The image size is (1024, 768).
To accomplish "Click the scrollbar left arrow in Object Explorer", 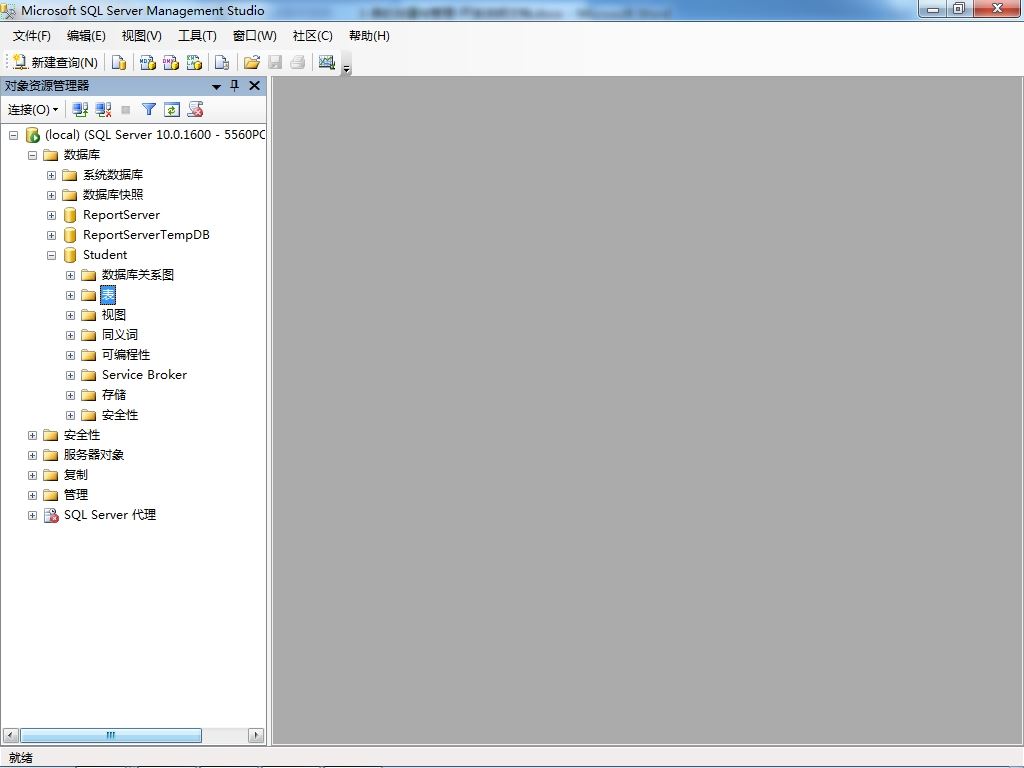I will [10, 735].
